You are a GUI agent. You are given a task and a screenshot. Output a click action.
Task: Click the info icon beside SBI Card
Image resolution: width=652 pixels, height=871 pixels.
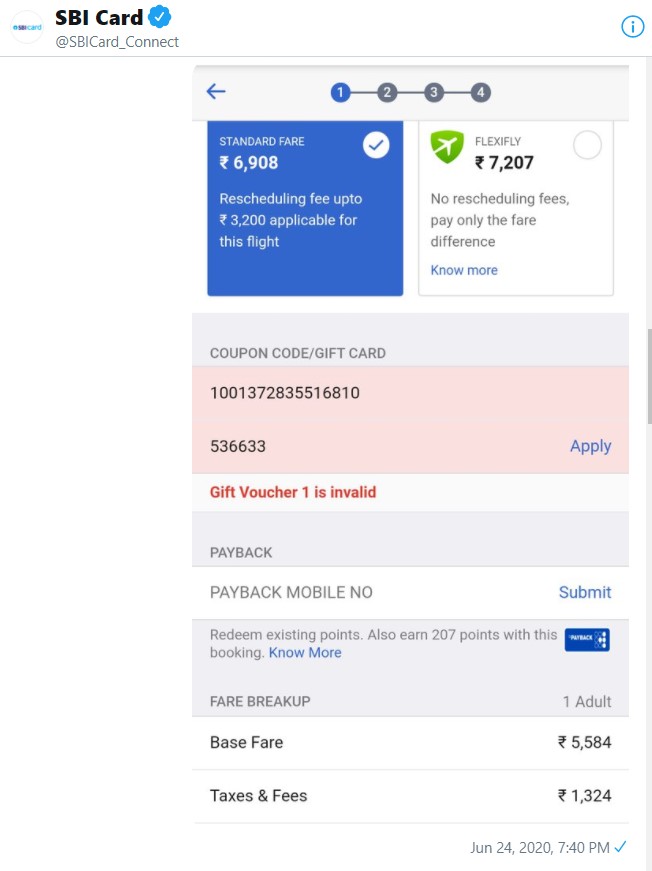point(633,27)
